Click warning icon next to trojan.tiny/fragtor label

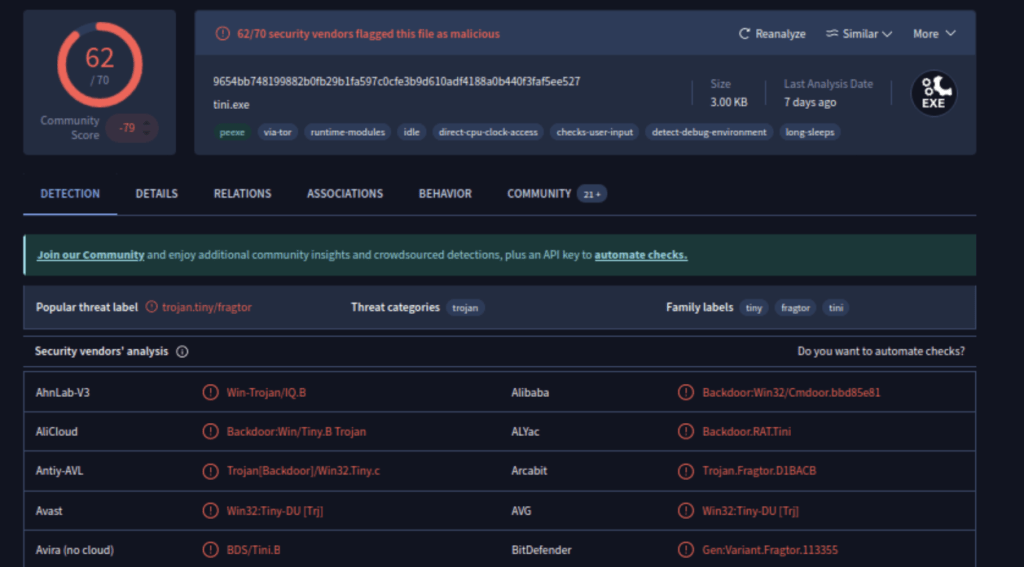coord(152,308)
